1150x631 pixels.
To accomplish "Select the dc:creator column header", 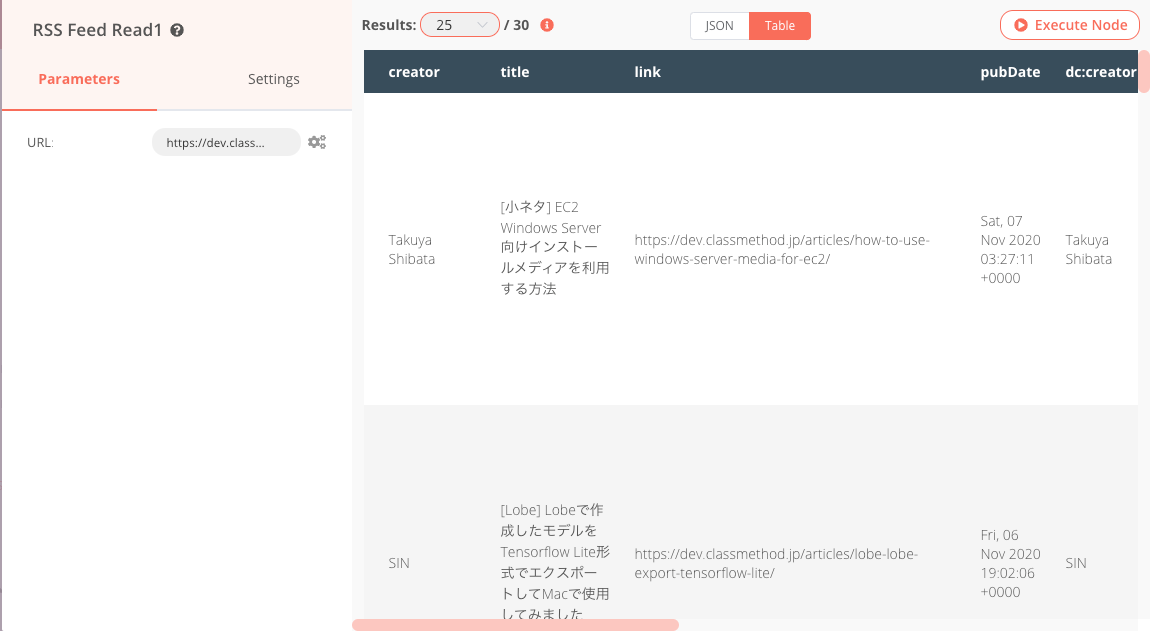I will (x=1101, y=72).
